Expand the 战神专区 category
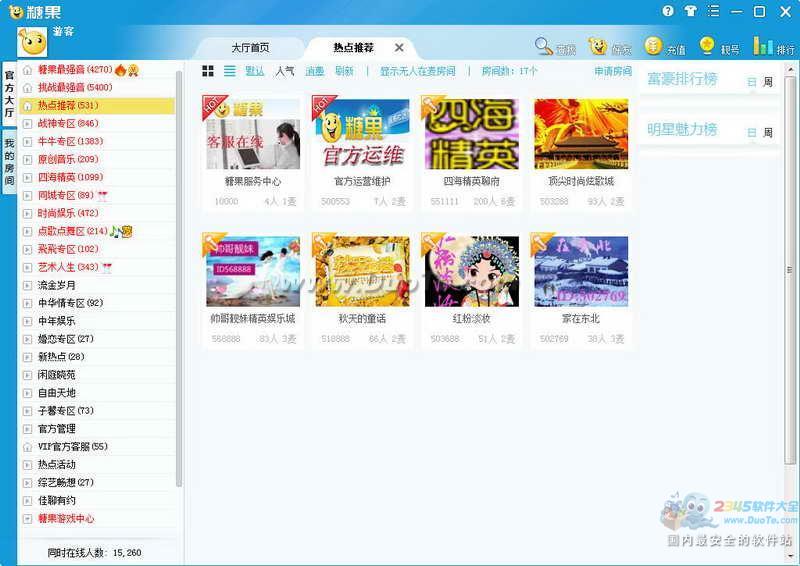Screen dimensions: 800x566 point(28,124)
